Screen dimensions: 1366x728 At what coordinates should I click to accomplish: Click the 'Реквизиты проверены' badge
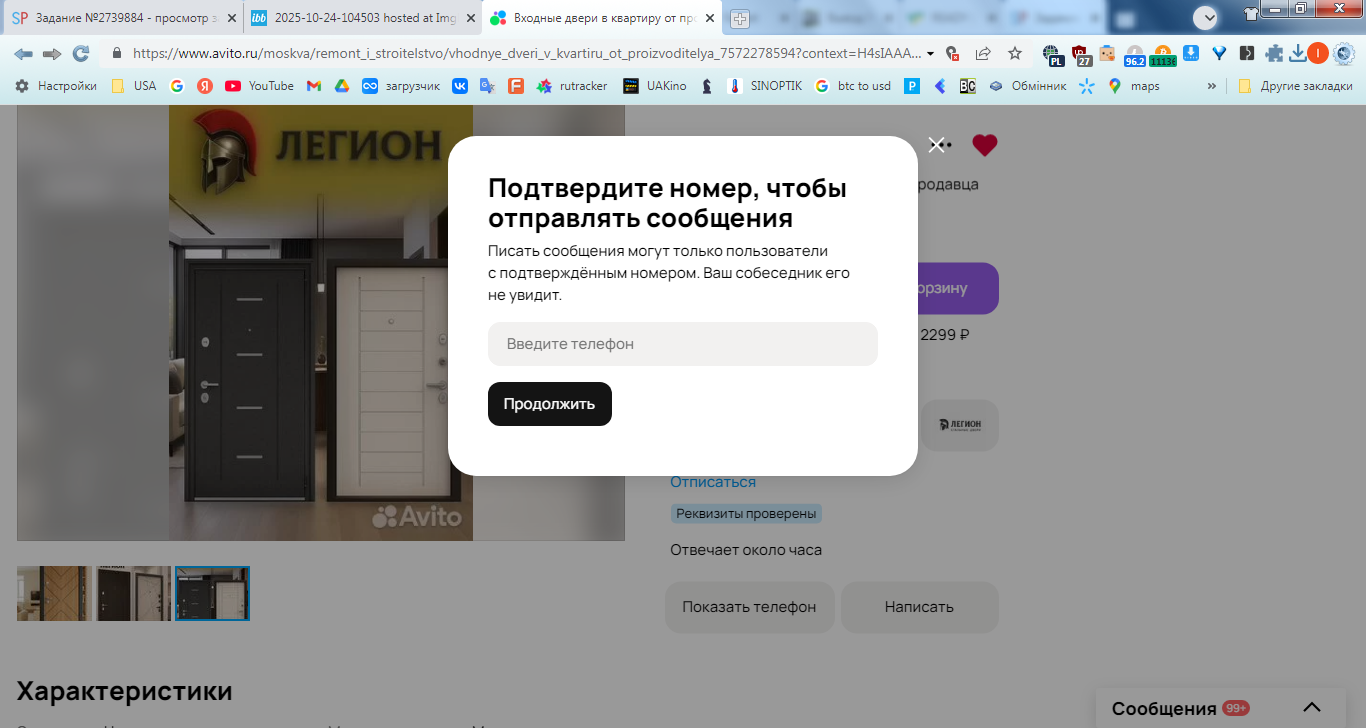click(x=746, y=514)
